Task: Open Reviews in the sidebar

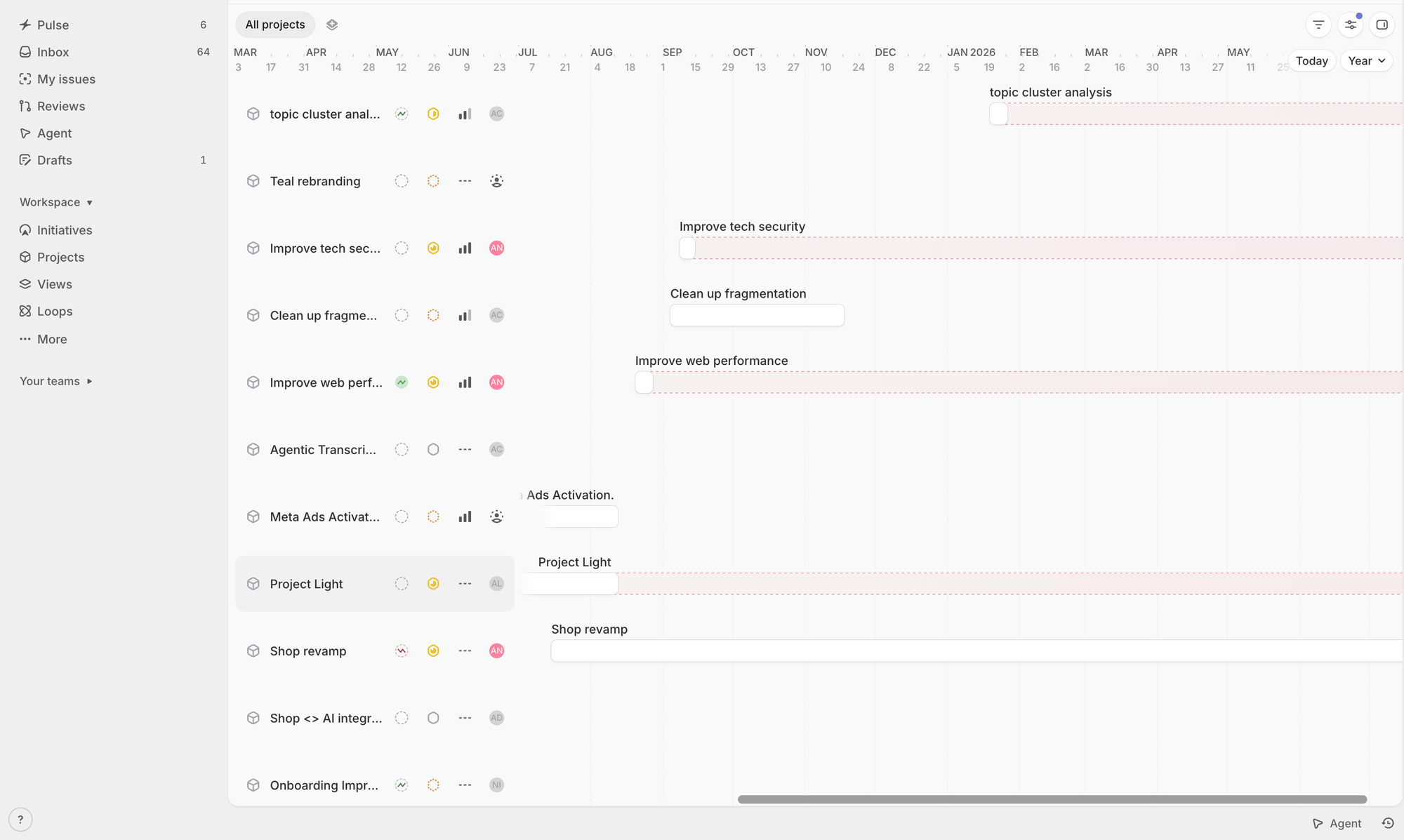Action: [114, 106]
